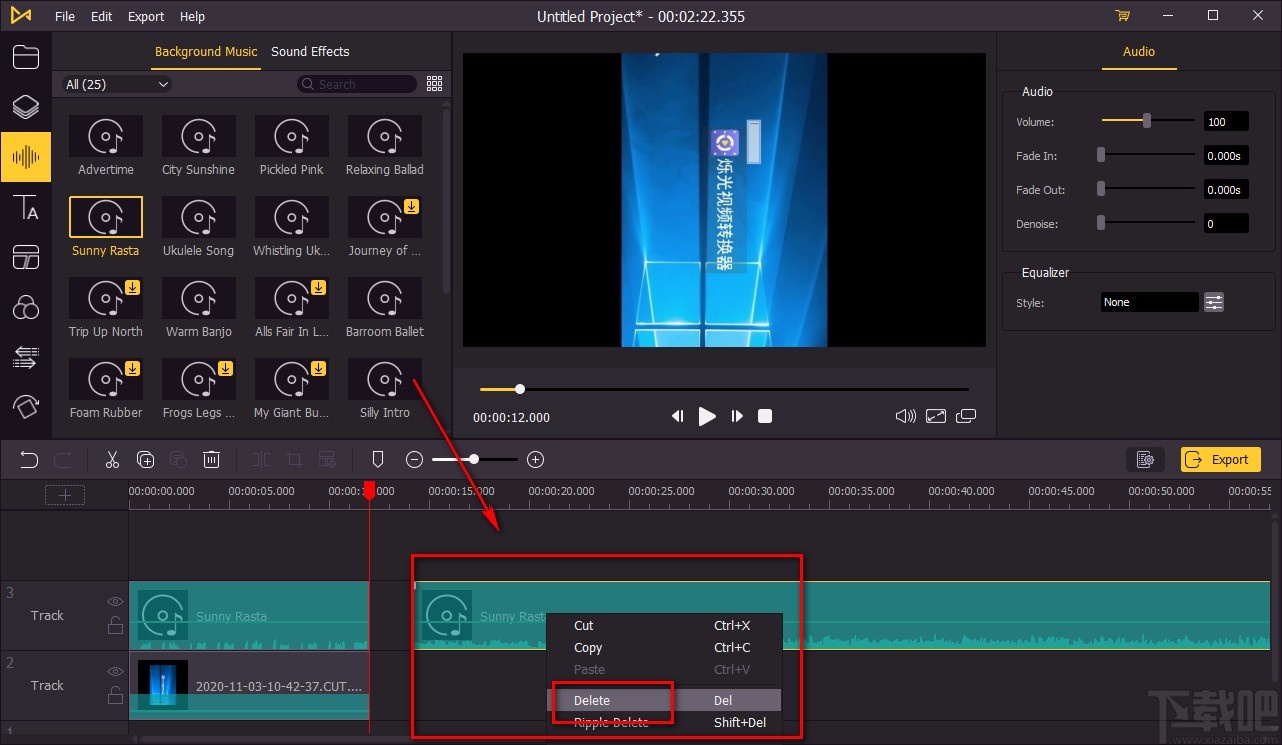Open the Text tool panel in sidebar
The width and height of the screenshot is (1282, 745).
[26, 208]
